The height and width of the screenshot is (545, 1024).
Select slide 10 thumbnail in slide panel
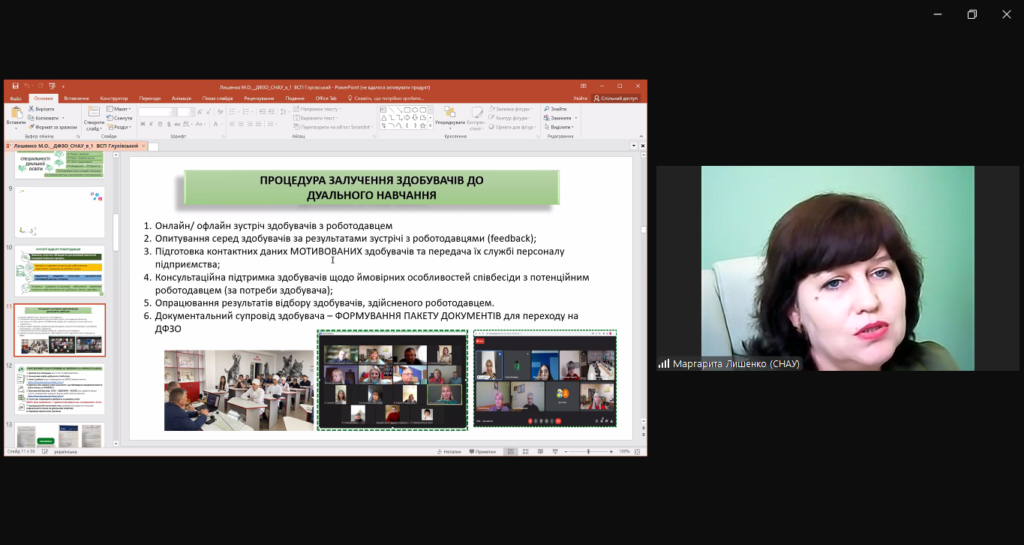click(59, 270)
